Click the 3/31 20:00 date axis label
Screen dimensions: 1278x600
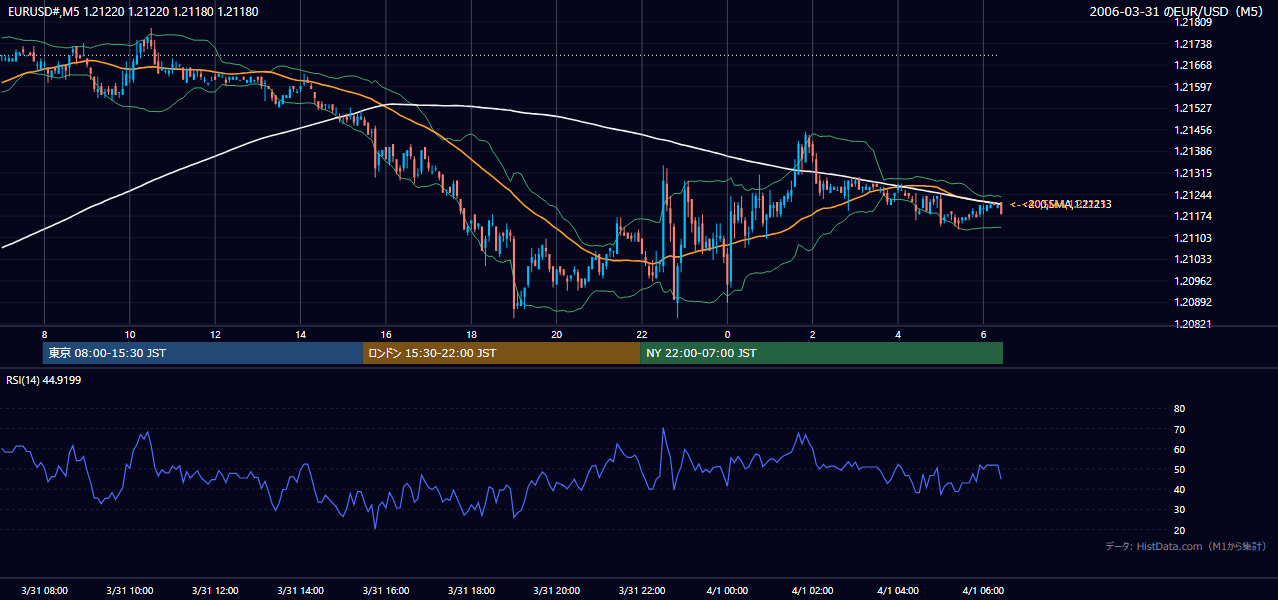pos(557,590)
